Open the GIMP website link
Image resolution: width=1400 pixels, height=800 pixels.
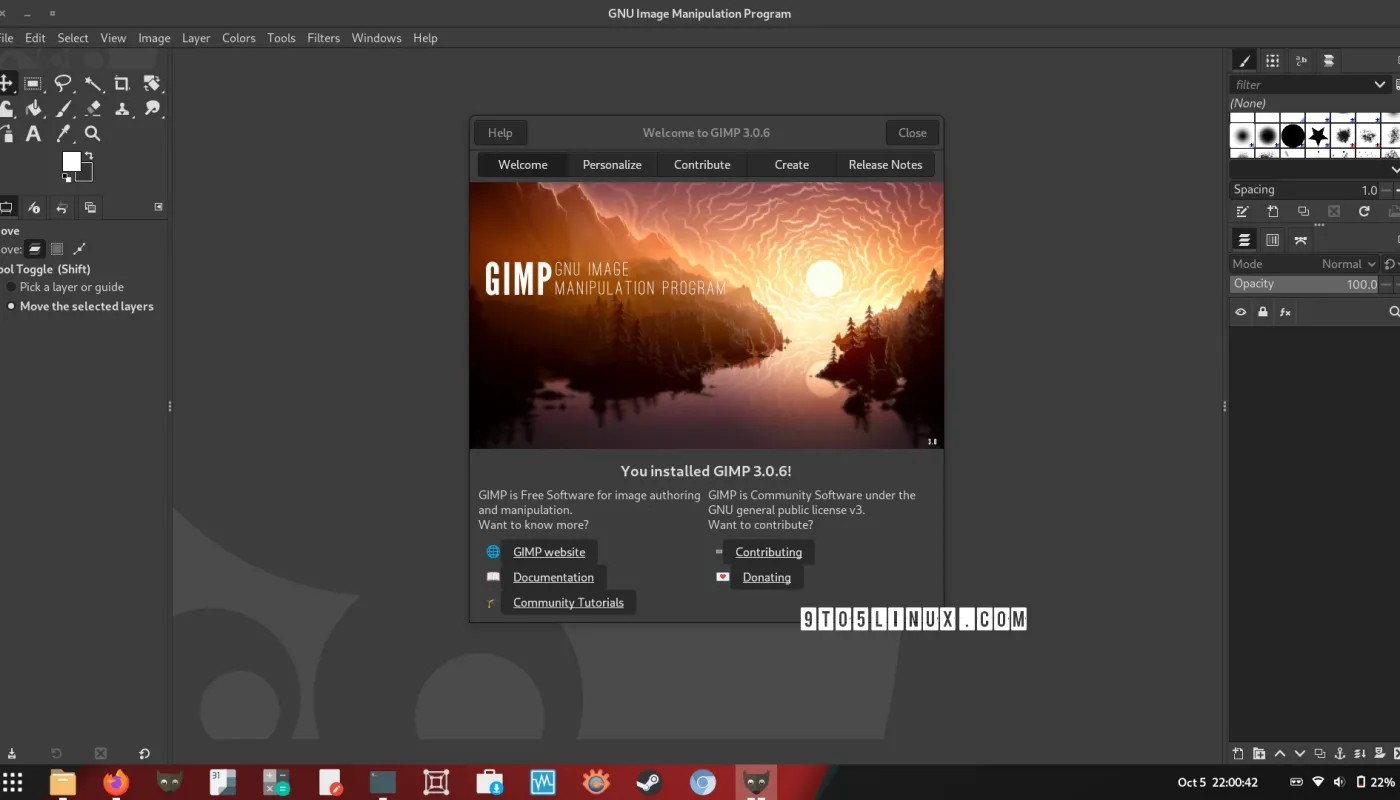549,552
